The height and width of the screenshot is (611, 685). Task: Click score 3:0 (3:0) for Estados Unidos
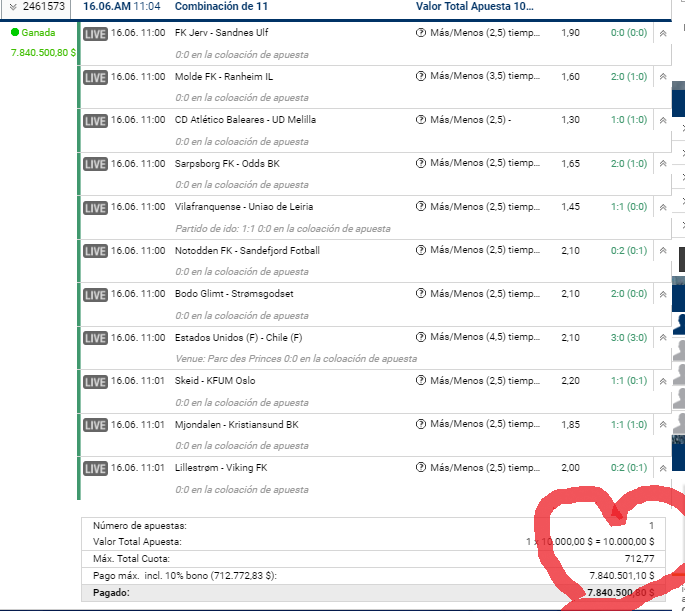tap(629, 337)
